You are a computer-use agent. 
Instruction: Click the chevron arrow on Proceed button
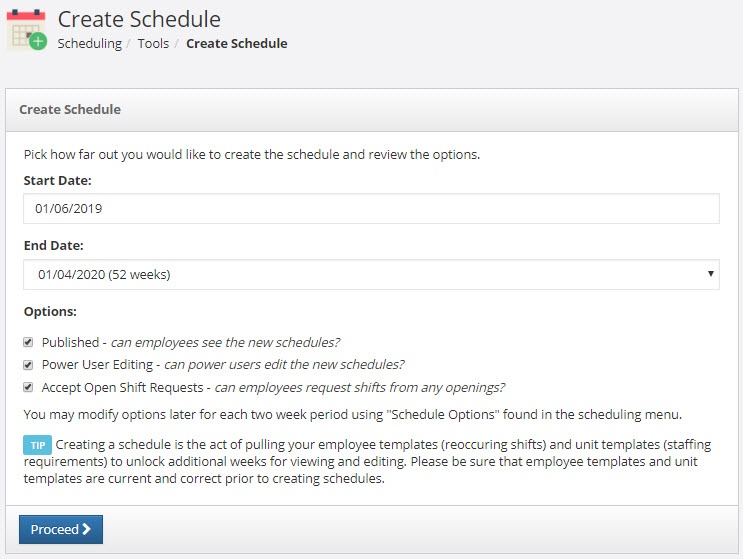(86, 529)
